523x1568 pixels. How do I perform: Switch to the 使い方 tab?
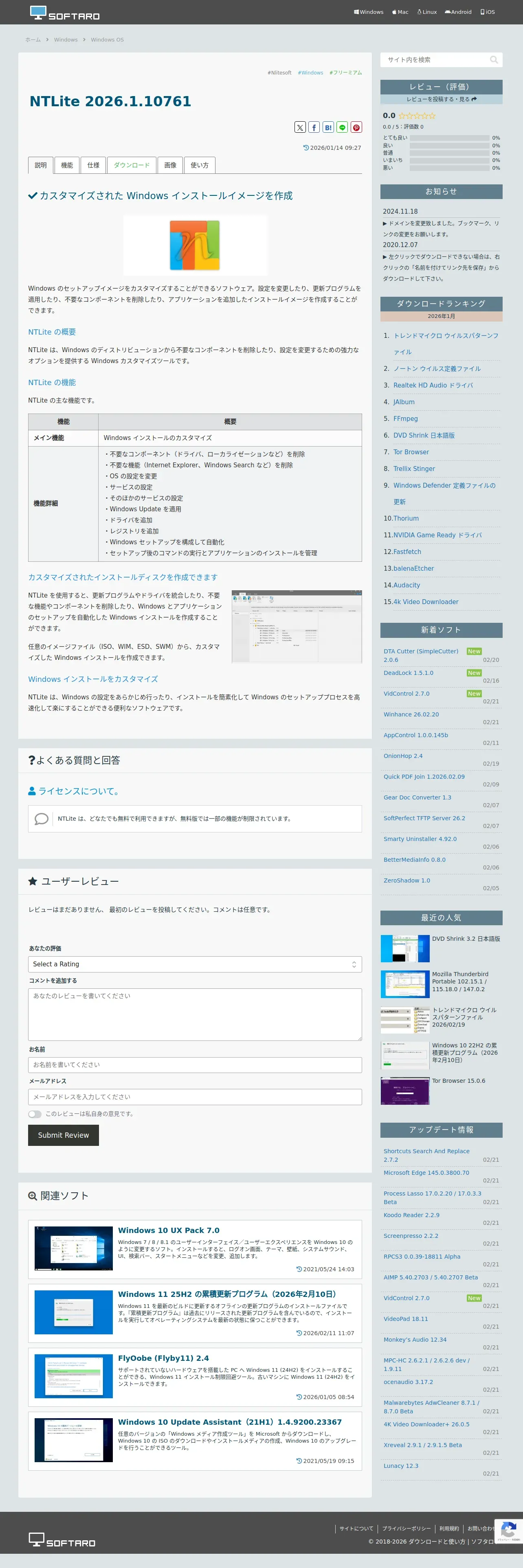point(200,165)
